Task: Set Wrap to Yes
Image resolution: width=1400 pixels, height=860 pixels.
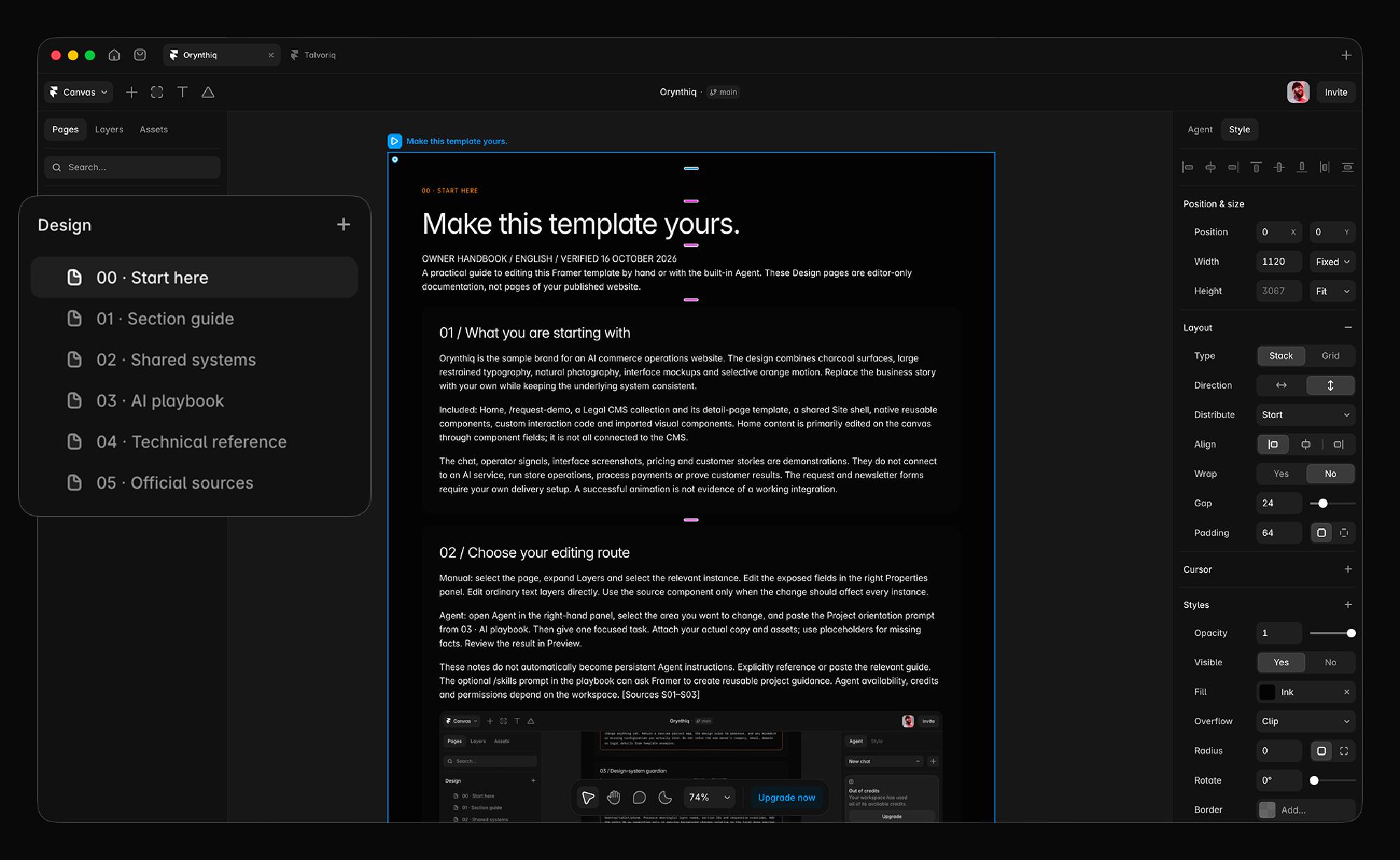Action: point(1281,473)
